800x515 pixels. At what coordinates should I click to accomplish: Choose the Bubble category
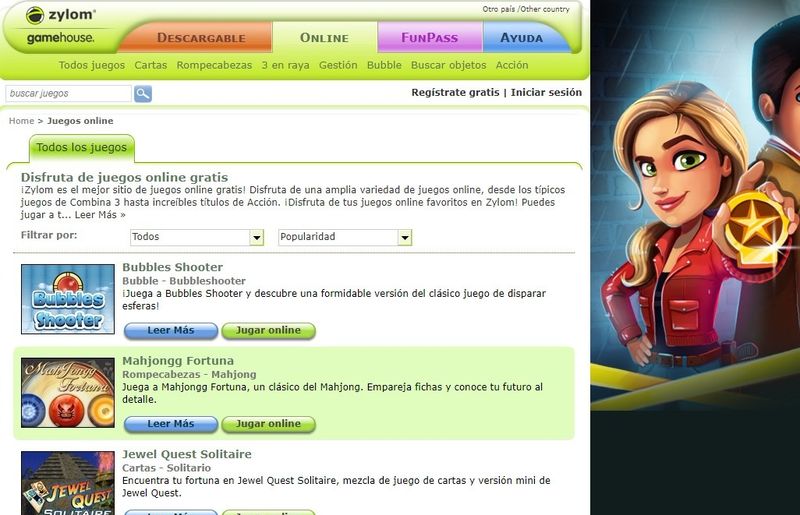point(384,65)
